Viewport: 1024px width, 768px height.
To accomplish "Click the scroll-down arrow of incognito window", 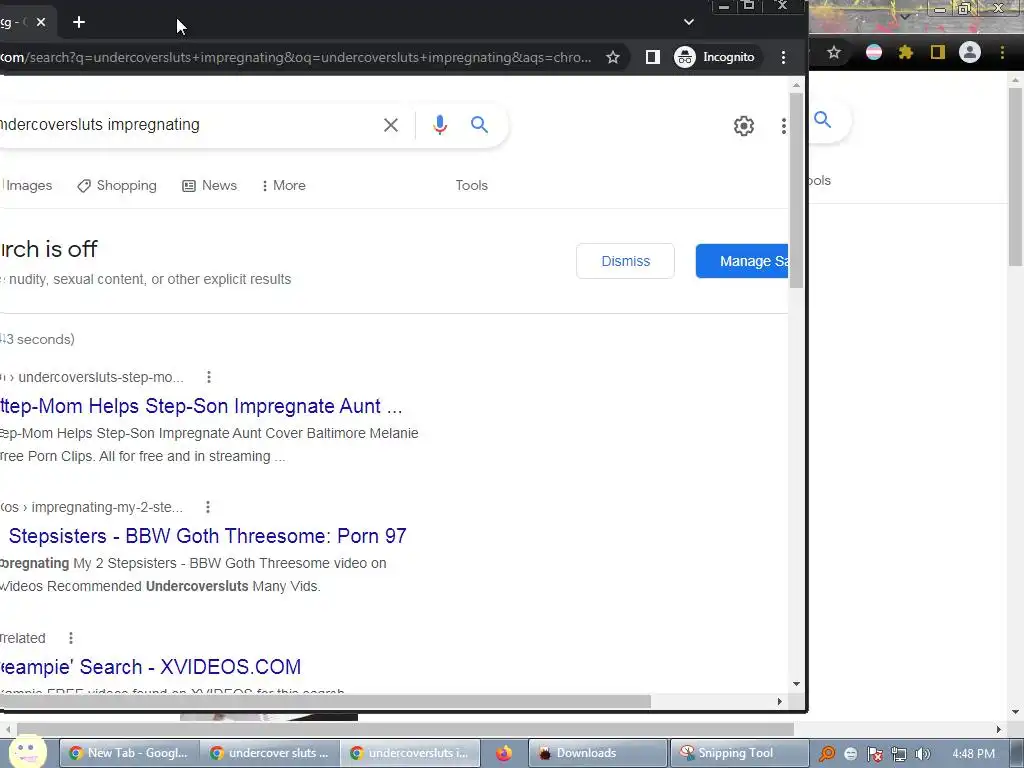I will tap(796, 684).
